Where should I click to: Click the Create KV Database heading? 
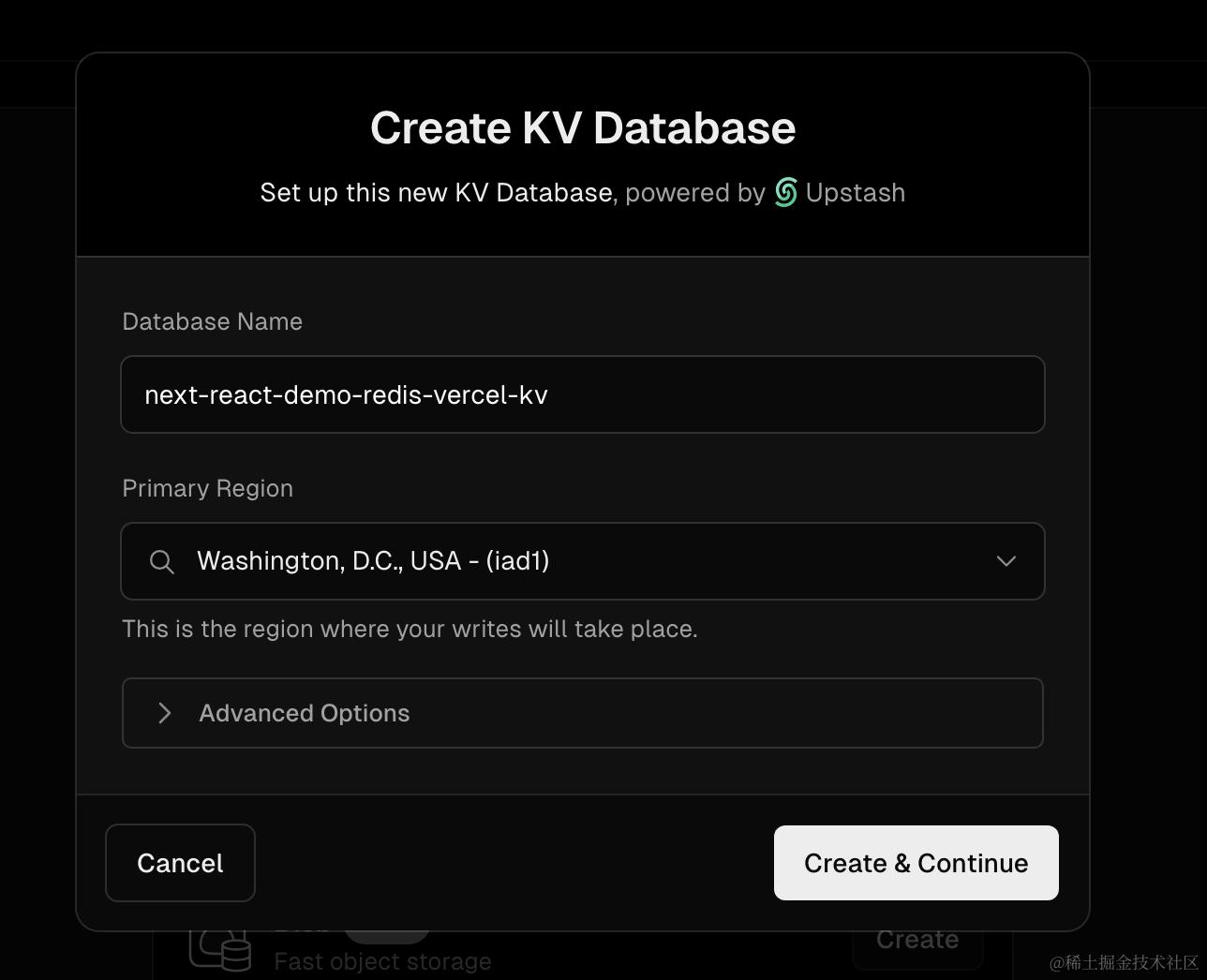[x=583, y=128]
